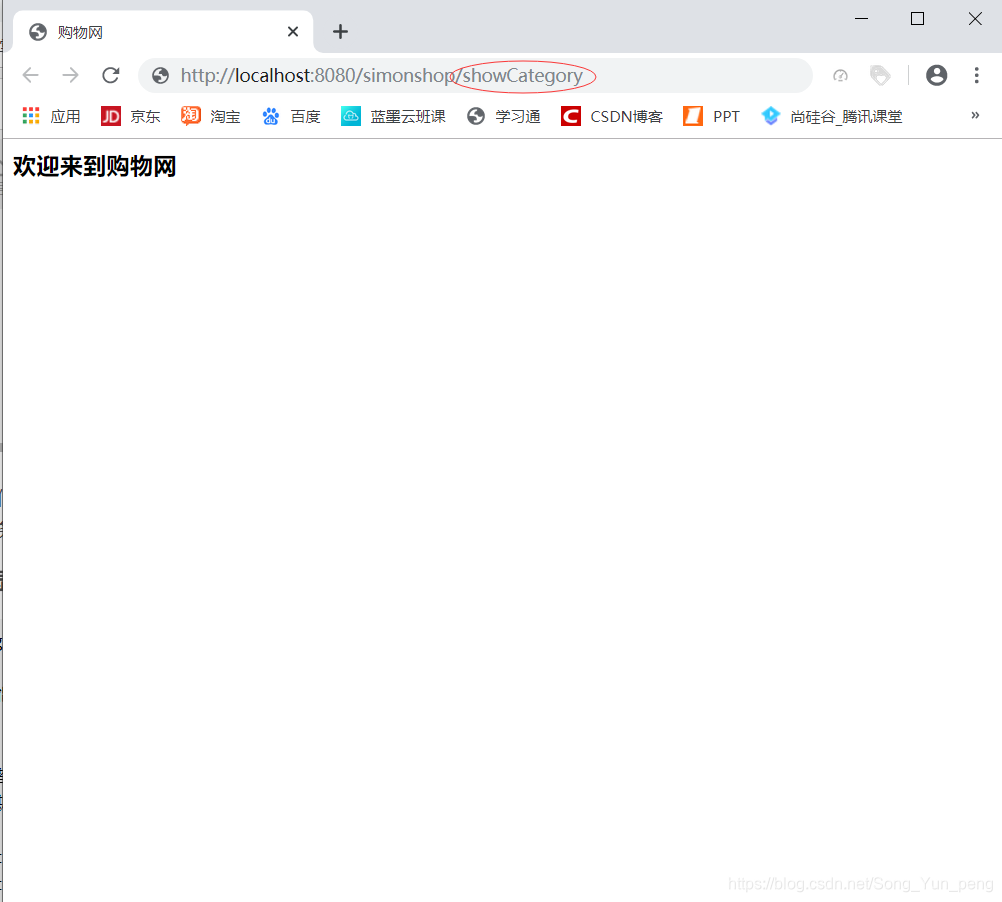Open the site information globe icon
1002x902 pixels.
tap(160, 75)
